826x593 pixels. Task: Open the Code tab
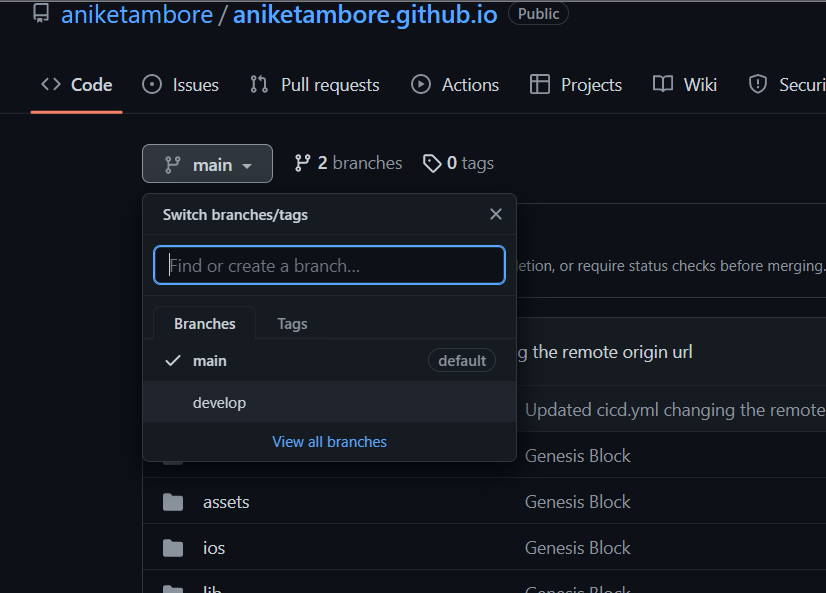(77, 85)
